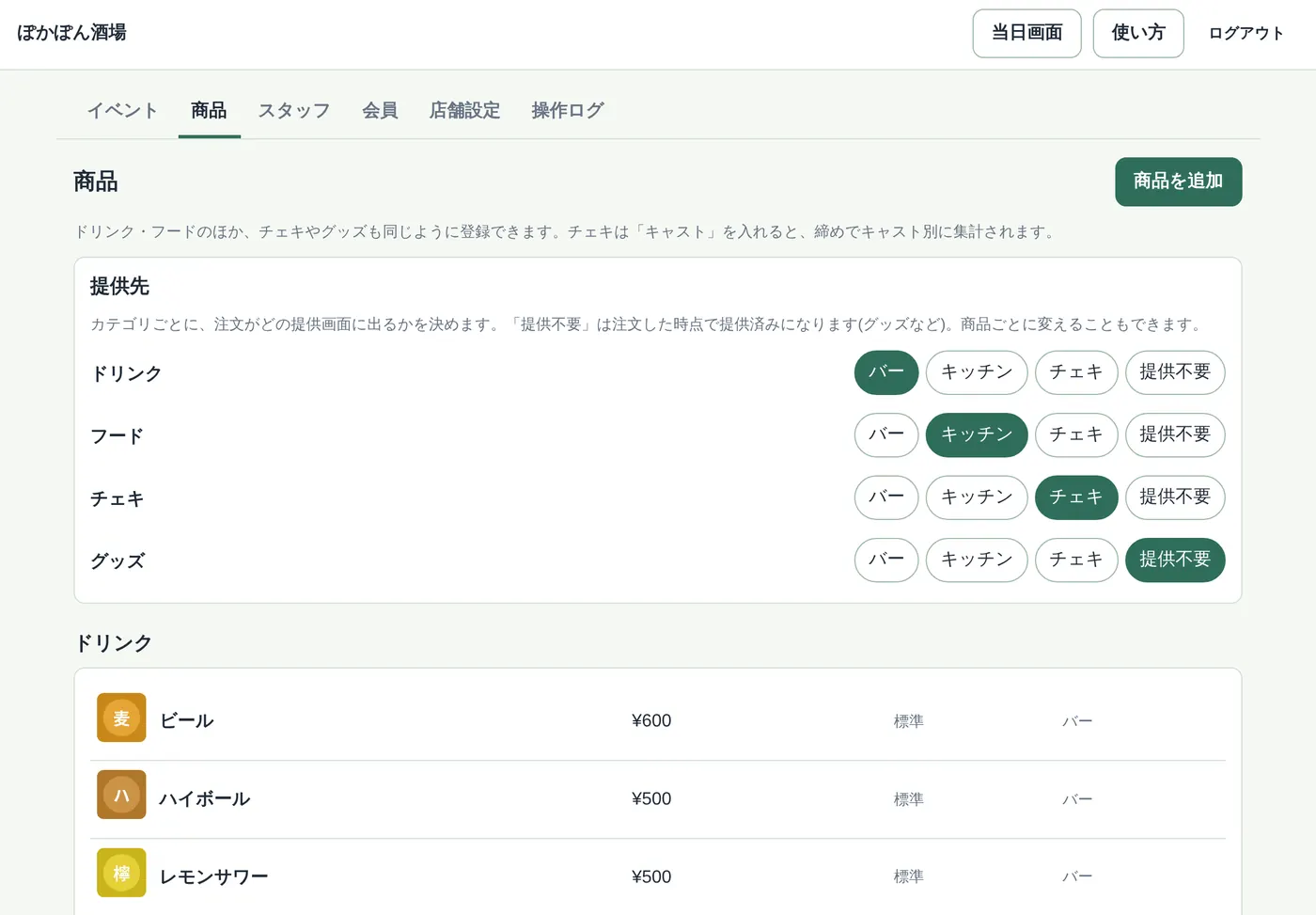Set チェキ category destination to キッチン
1316x915 pixels.
977,497
